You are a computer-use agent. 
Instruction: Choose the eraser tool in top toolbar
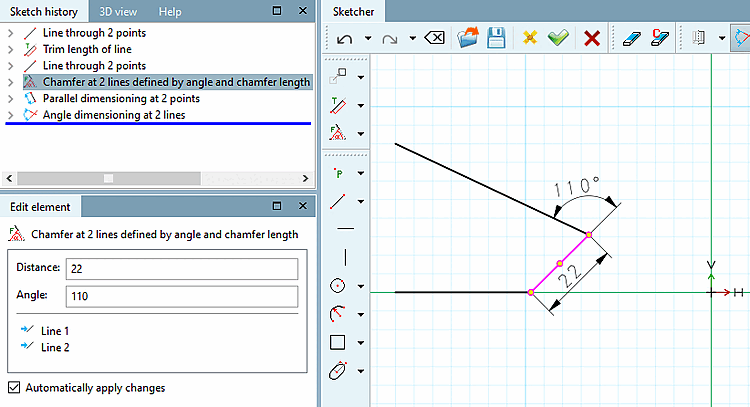point(631,38)
